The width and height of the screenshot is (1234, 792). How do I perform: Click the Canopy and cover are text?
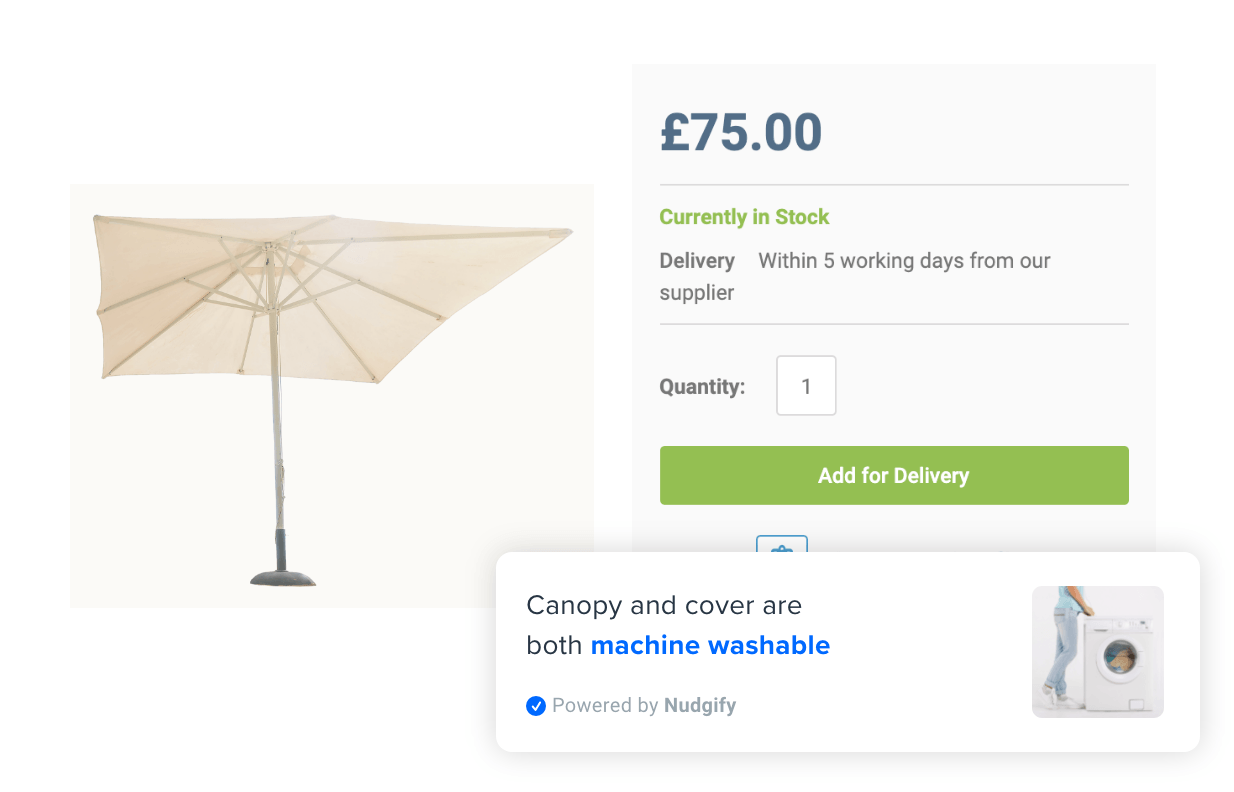[x=664, y=606]
